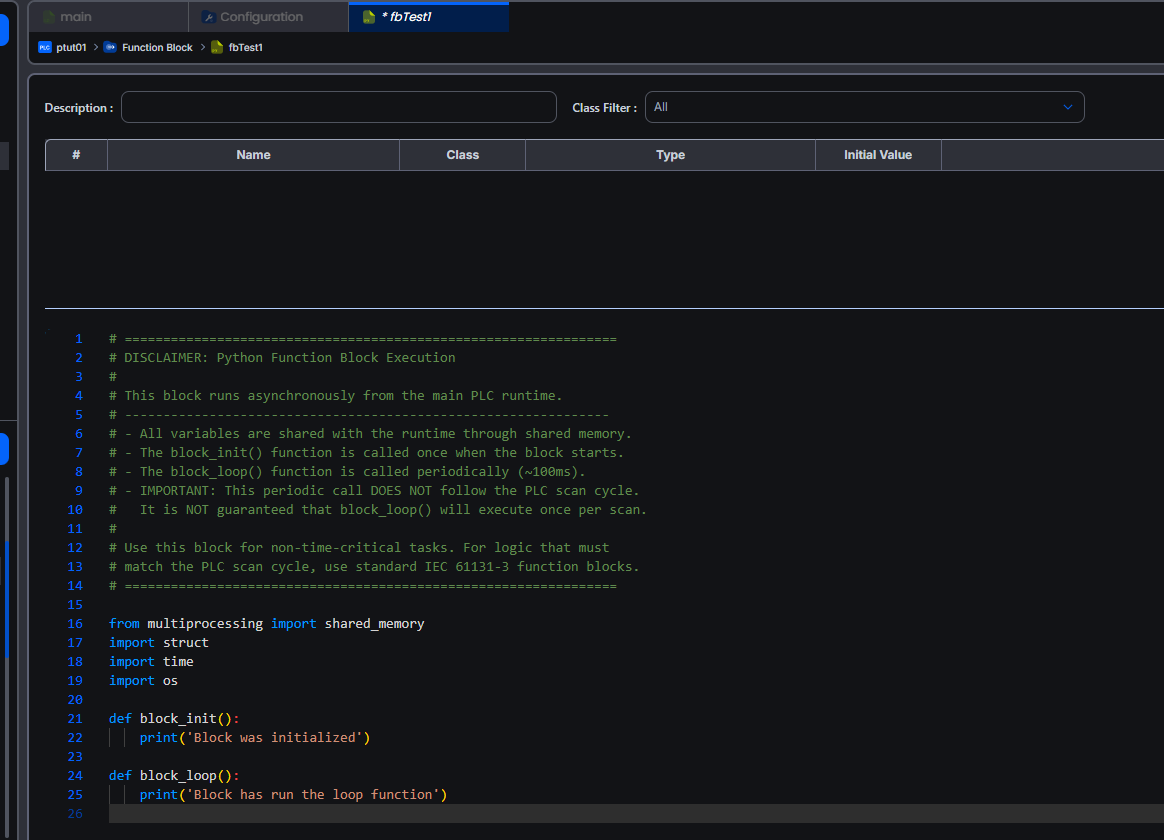Click inside the Description input field
1164x840 pixels.
[338, 107]
